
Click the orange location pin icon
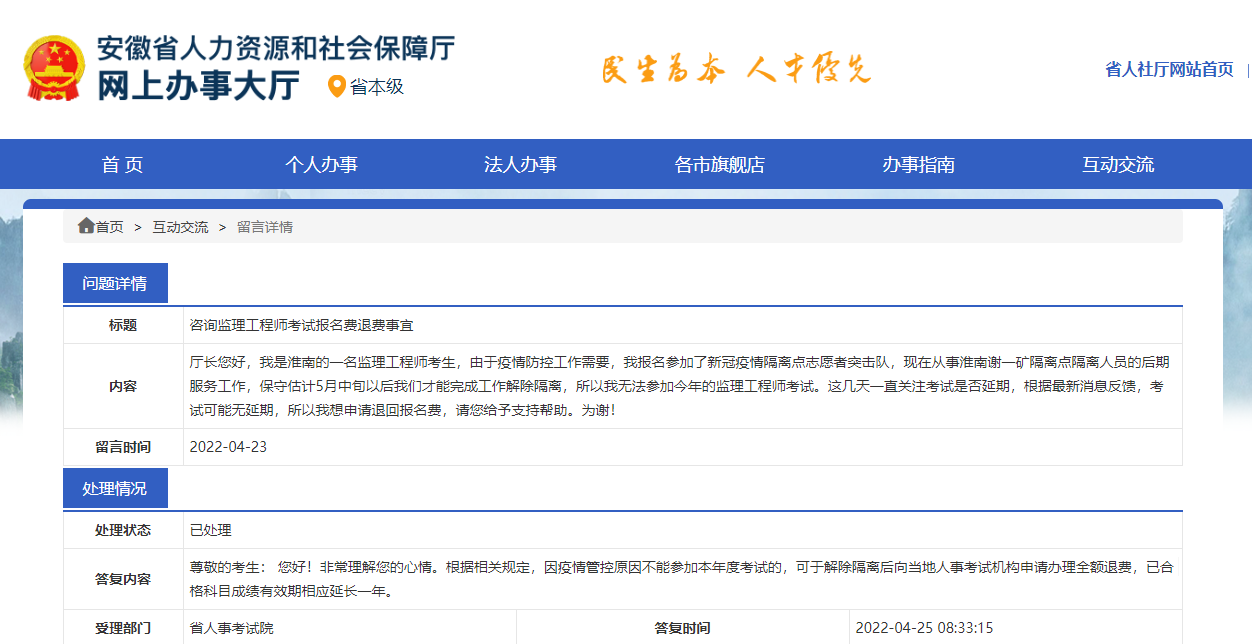337,87
